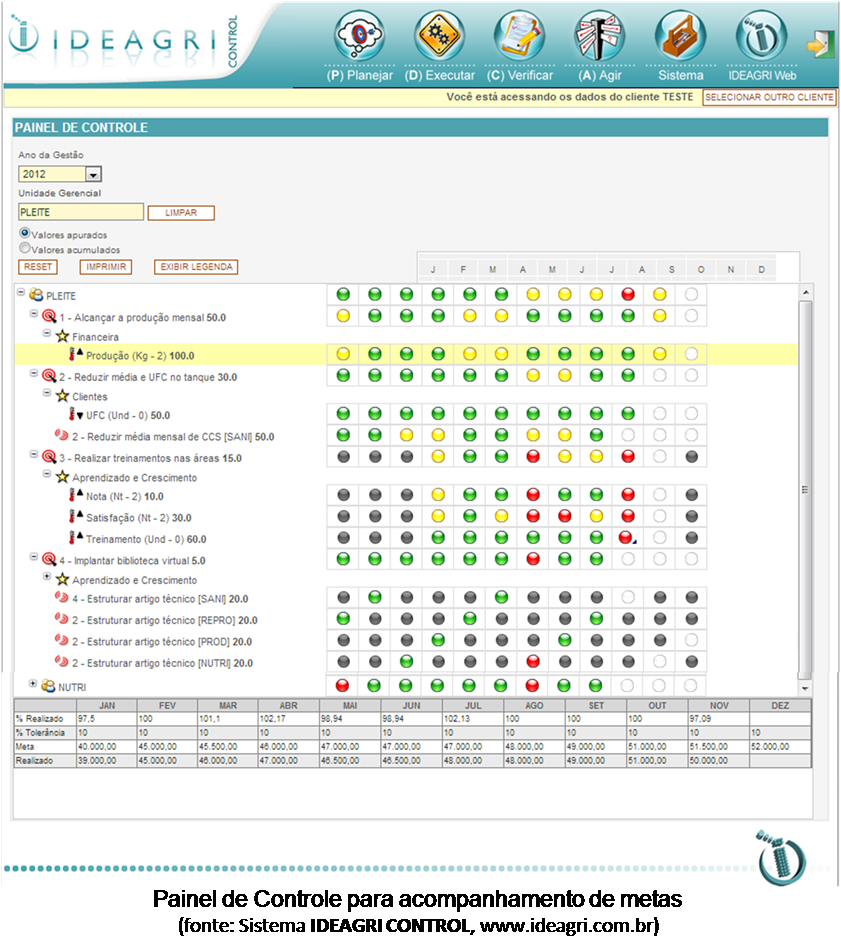Collapse the Reduzir média e UFC node
The width and height of the screenshot is (841, 946).
tap(34, 373)
